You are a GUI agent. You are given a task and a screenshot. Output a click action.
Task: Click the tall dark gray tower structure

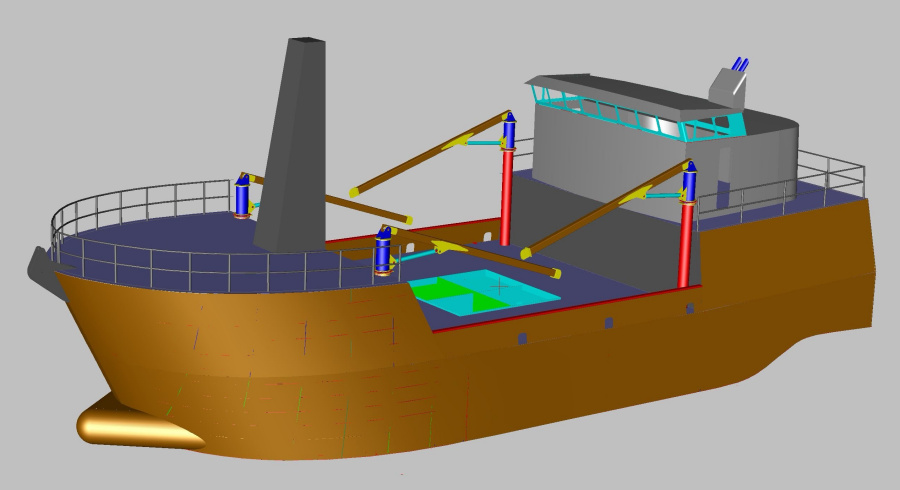pyautogui.click(x=295, y=150)
